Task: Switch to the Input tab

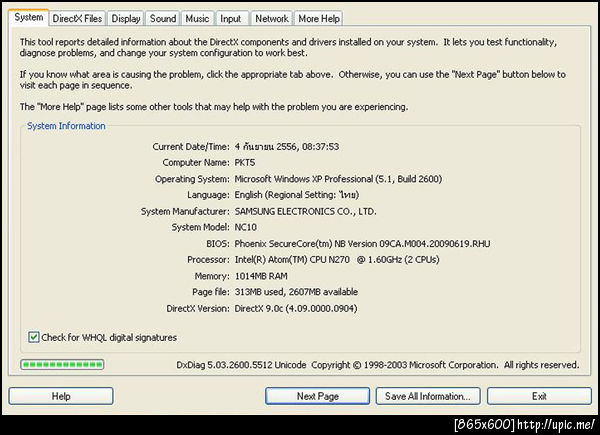Action: click(x=230, y=18)
